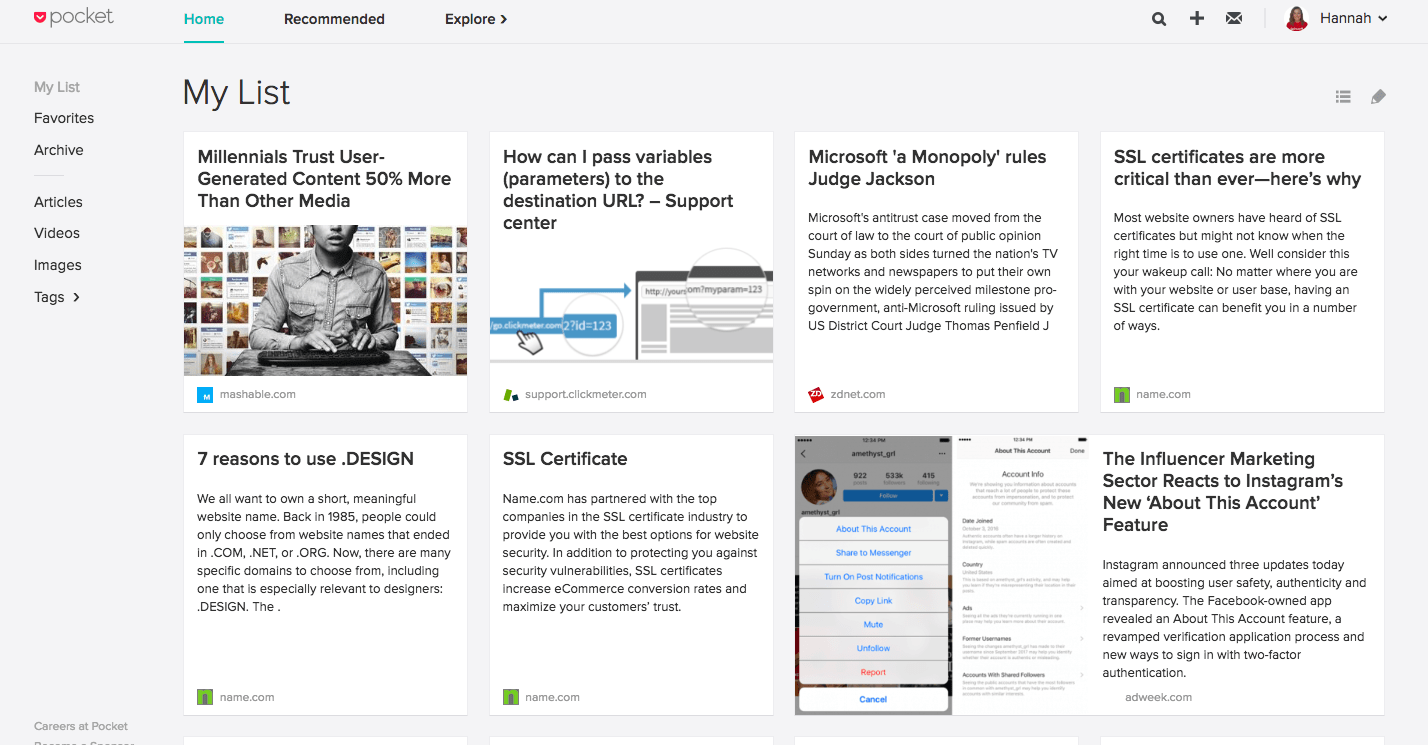Click name.com text on SSL critical card
1428x745 pixels.
(x=1163, y=395)
